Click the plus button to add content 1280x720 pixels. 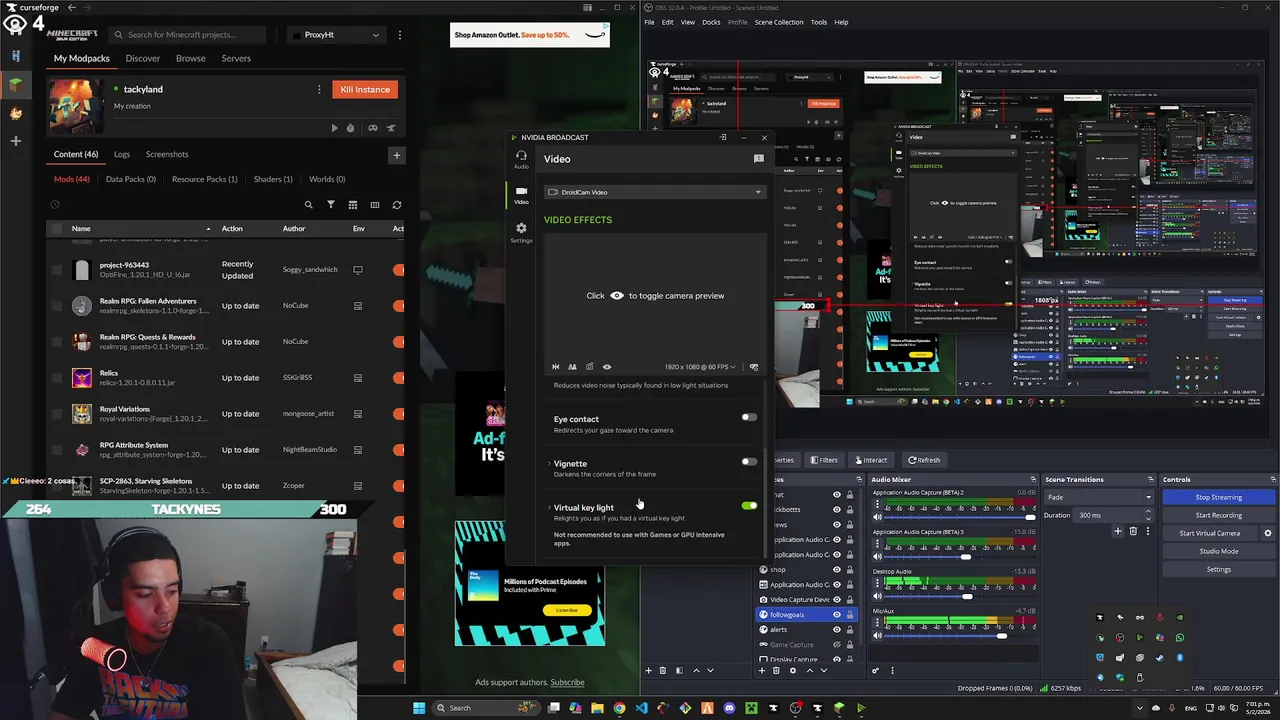(x=396, y=155)
